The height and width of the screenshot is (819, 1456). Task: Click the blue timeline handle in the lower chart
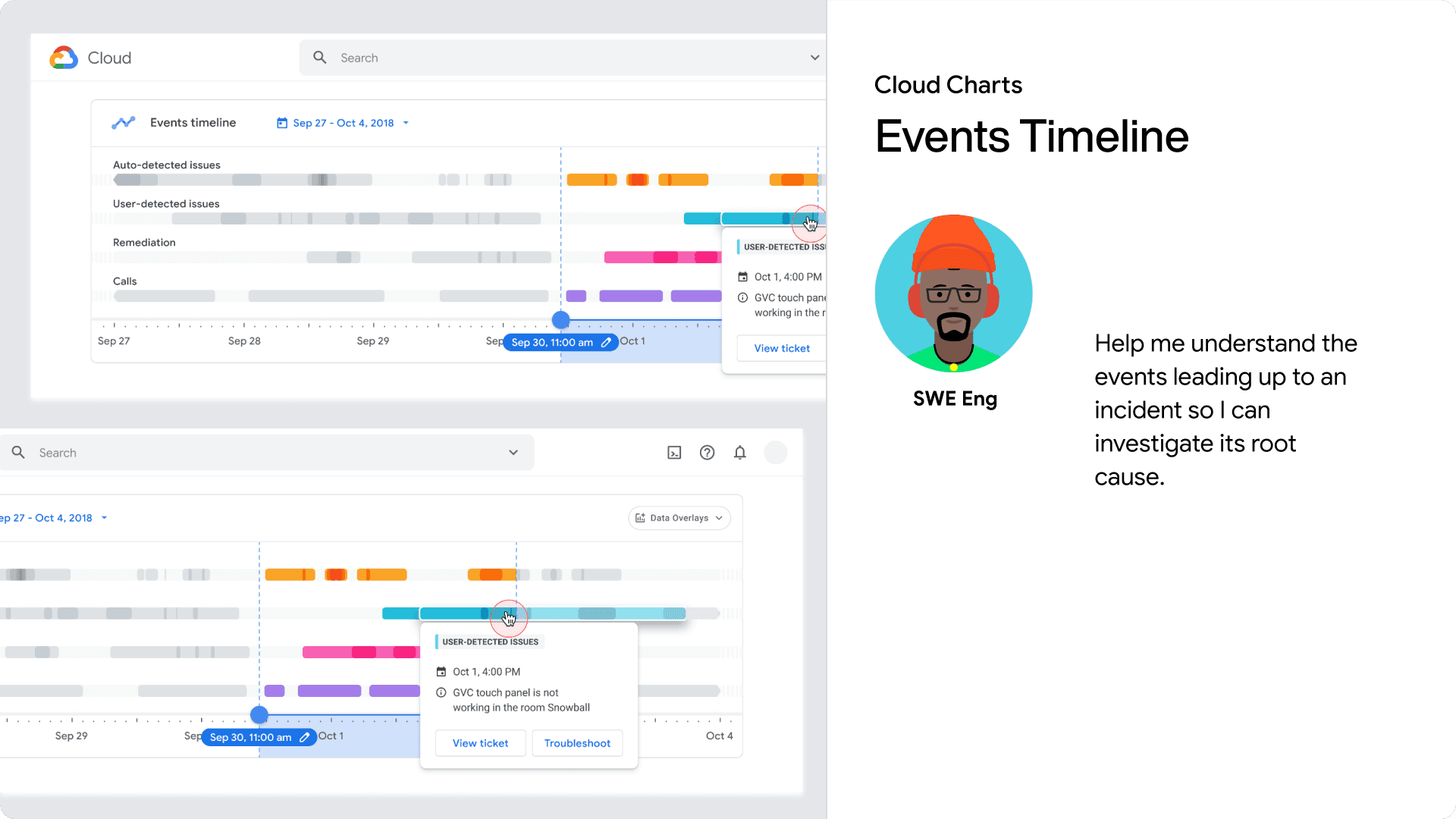pos(259,715)
